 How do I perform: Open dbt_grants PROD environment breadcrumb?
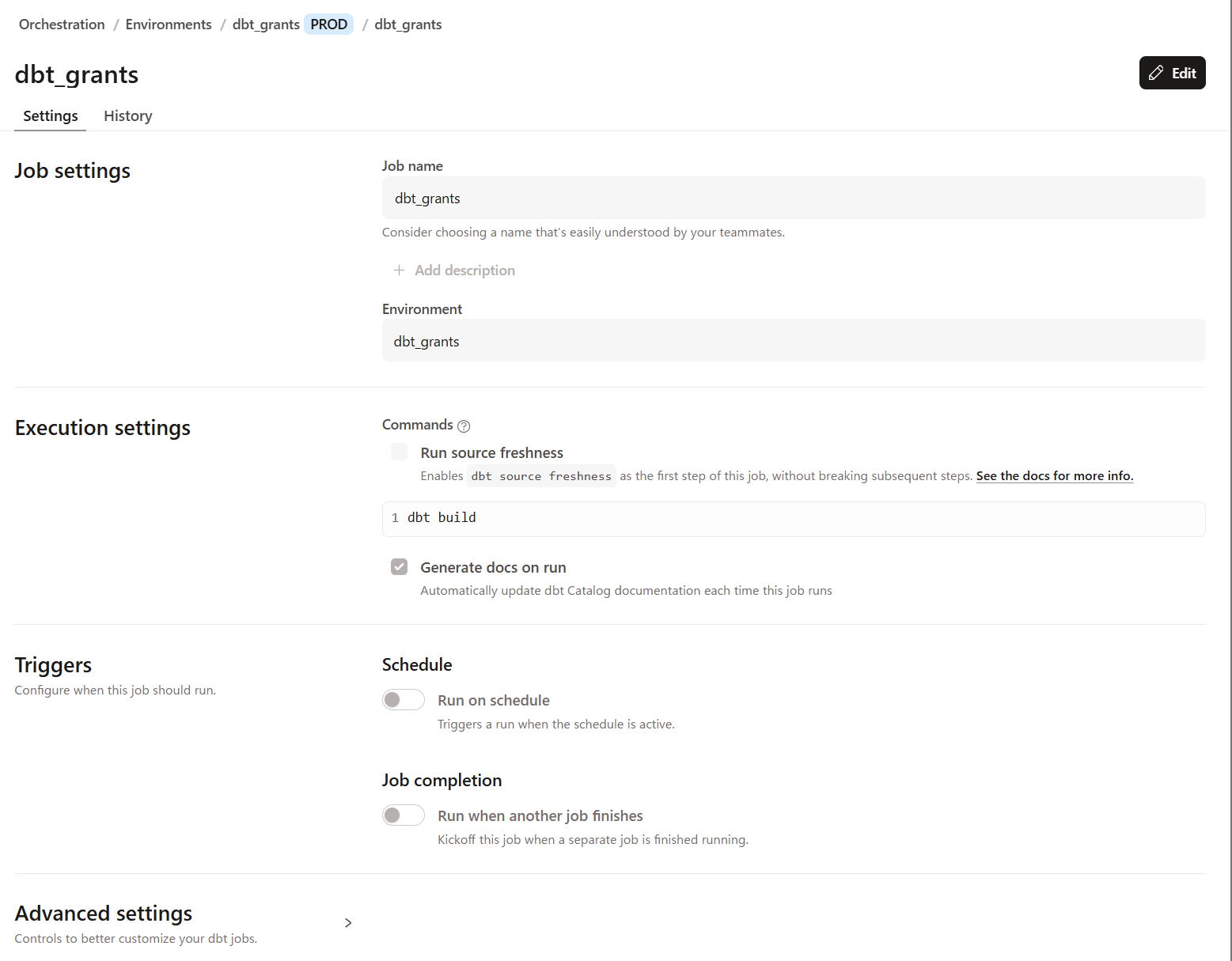point(266,25)
